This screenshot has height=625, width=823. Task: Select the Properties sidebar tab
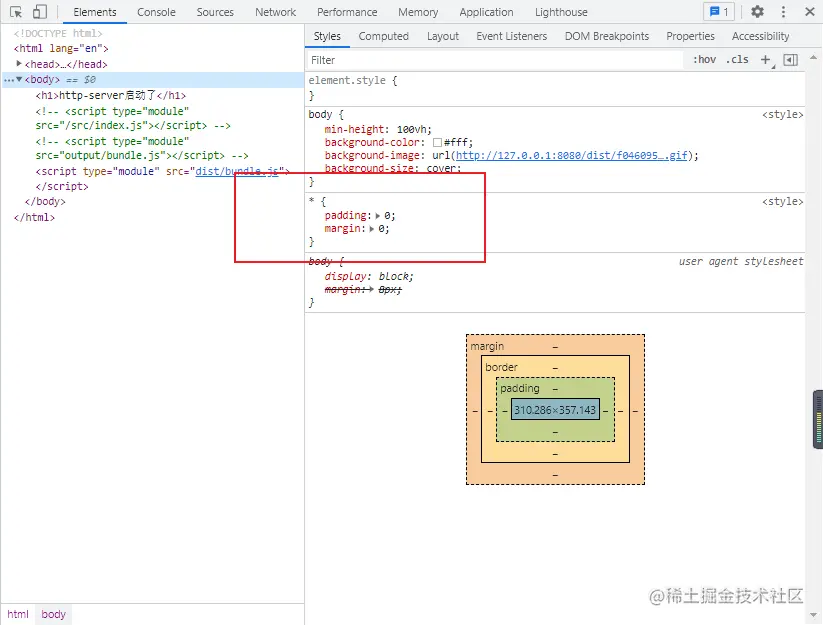point(690,36)
